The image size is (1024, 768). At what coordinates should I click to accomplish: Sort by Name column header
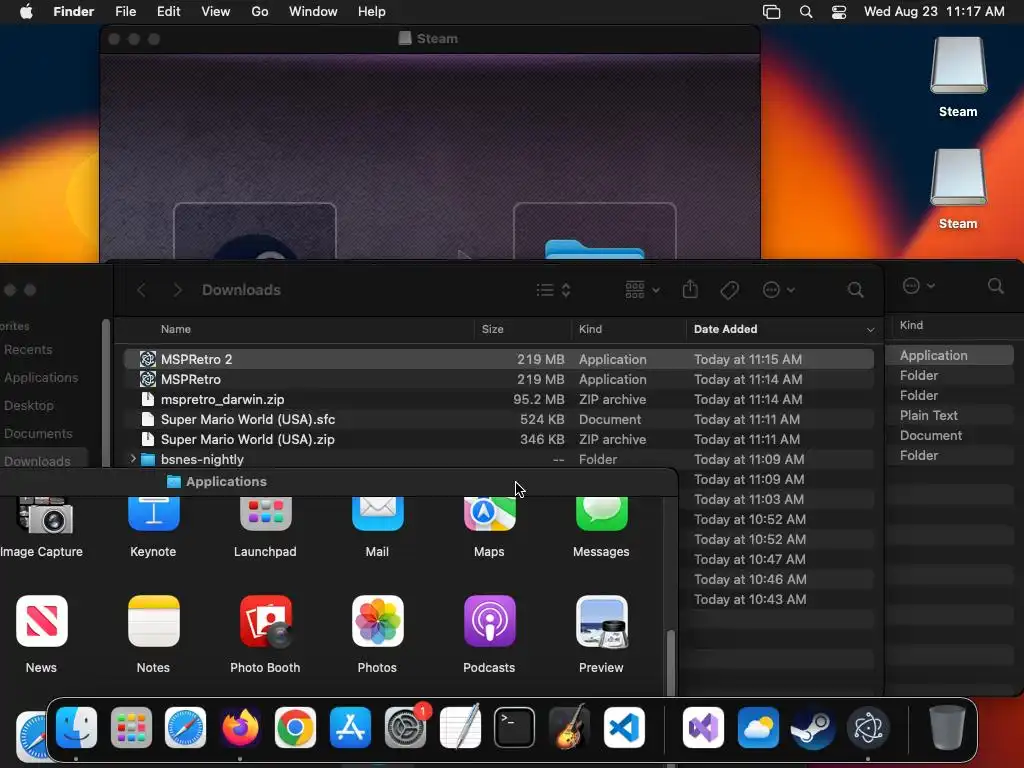coord(176,329)
